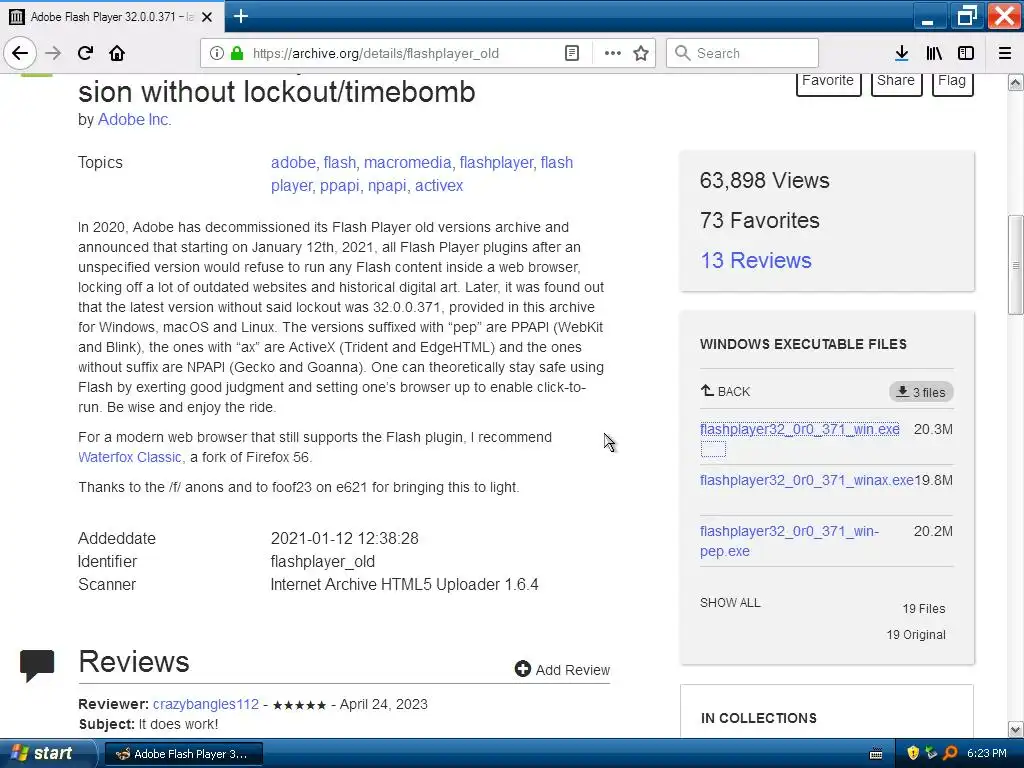Focus the address bar URL
The width and height of the screenshot is (1024, 768).
(x=376, y=53)
